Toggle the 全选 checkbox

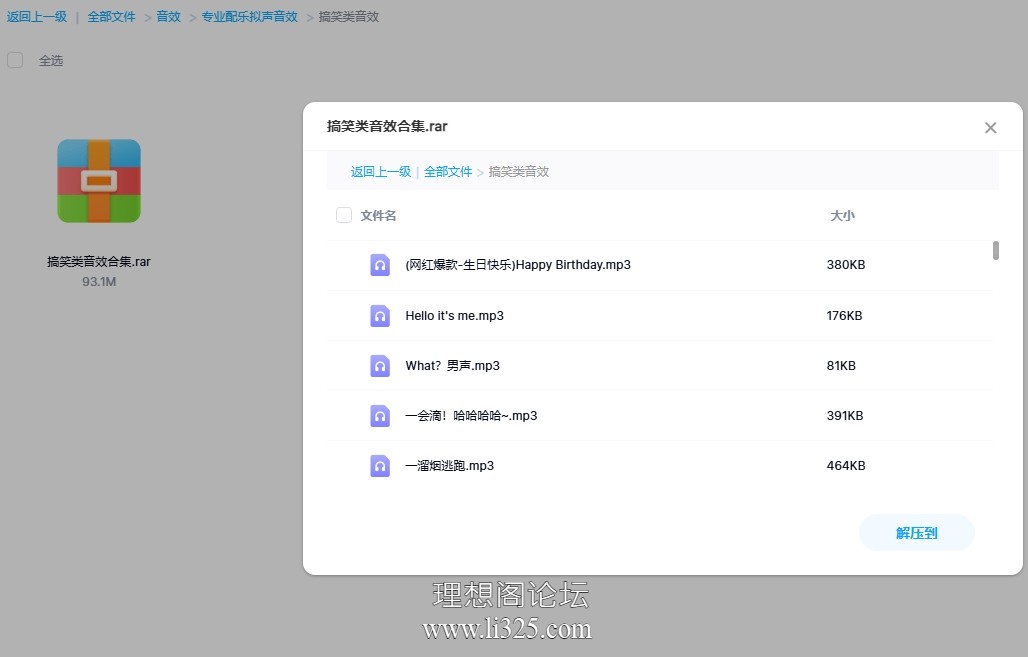click(x=15, y=60)
